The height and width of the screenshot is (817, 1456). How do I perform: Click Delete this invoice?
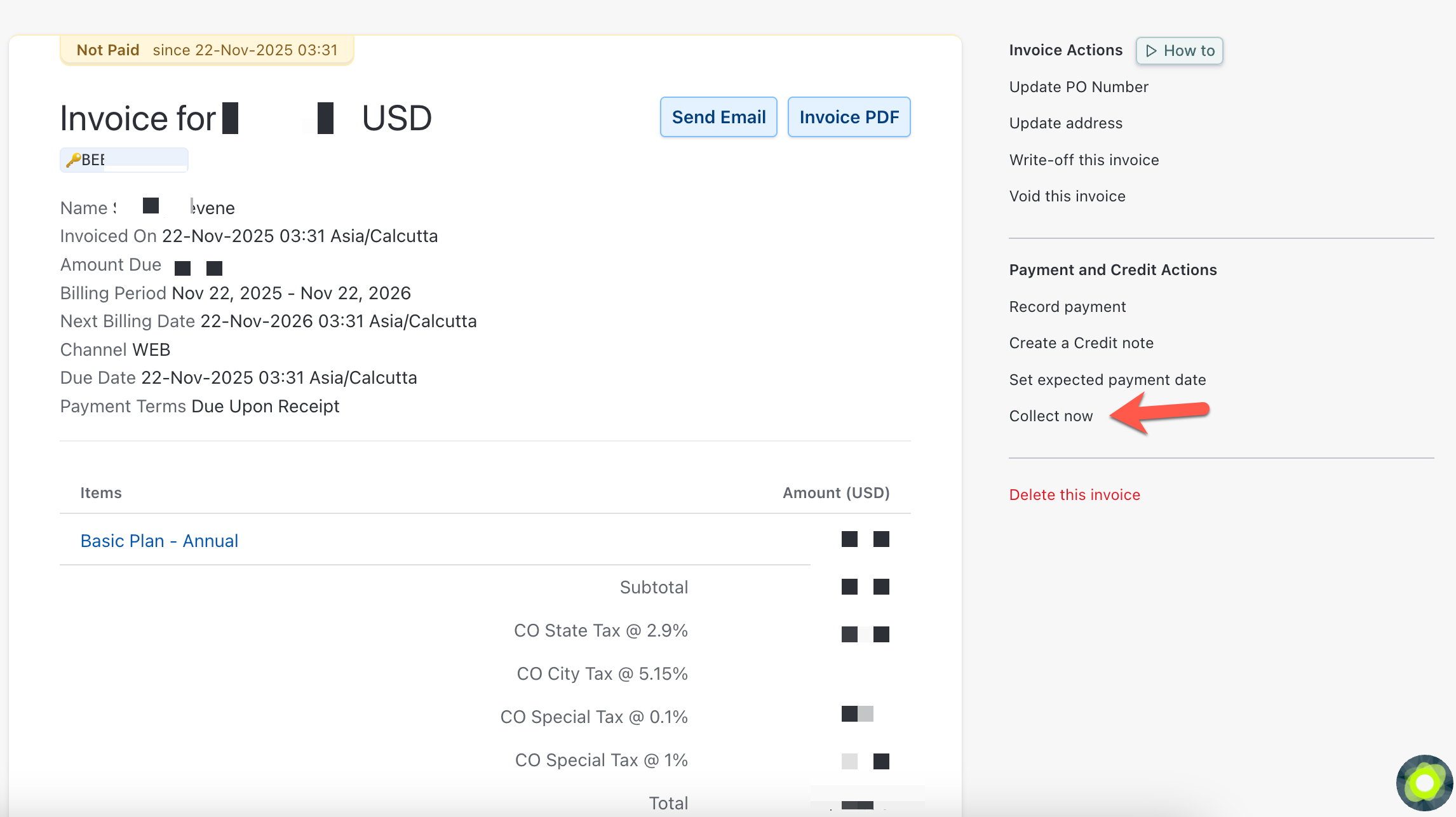(1074, 495)
